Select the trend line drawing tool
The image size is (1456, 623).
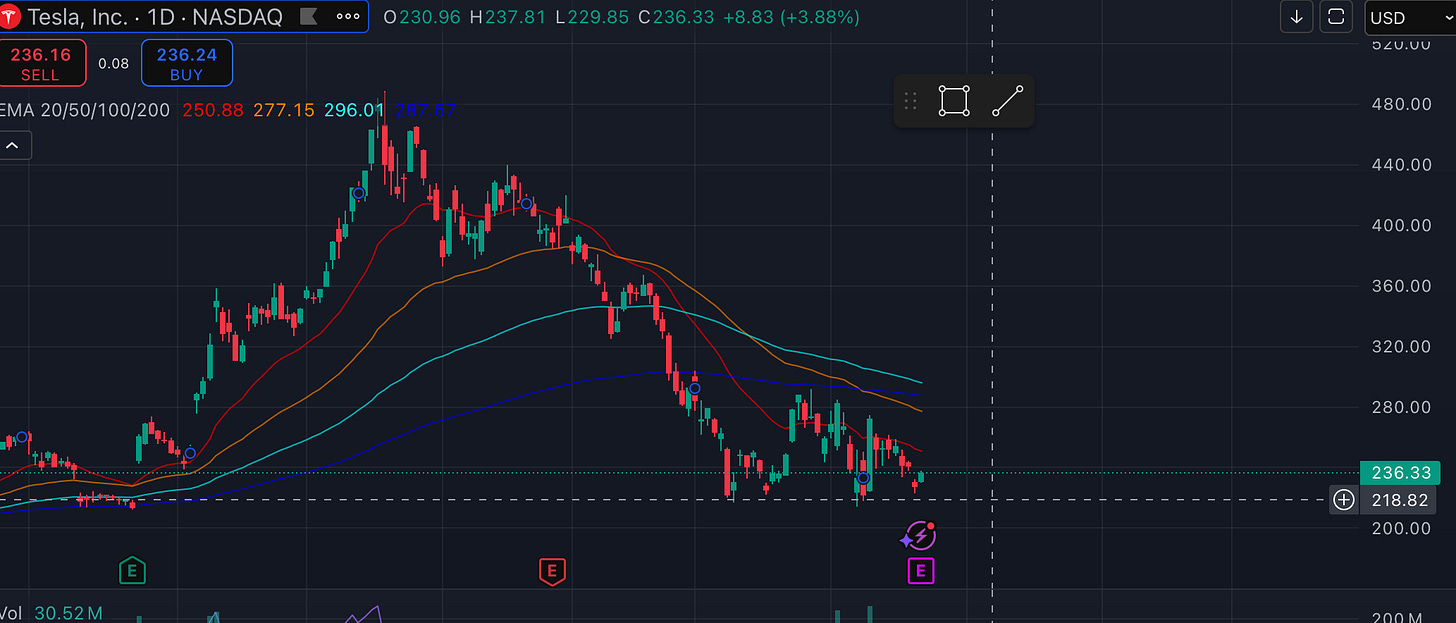pos(1008,101)
